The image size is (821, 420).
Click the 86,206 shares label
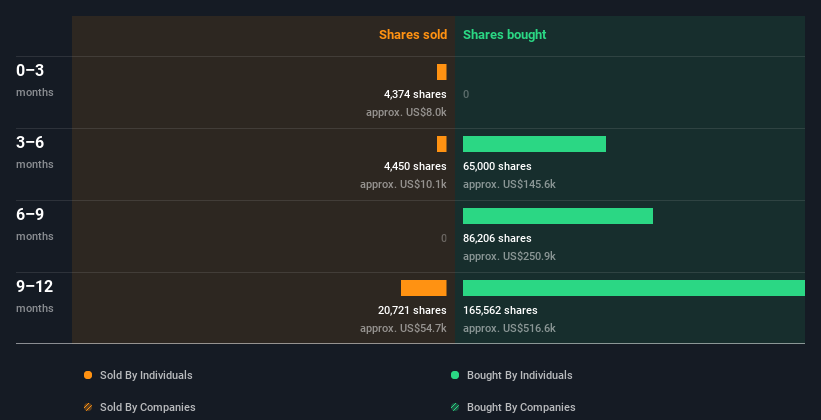(x=497, y=238)
